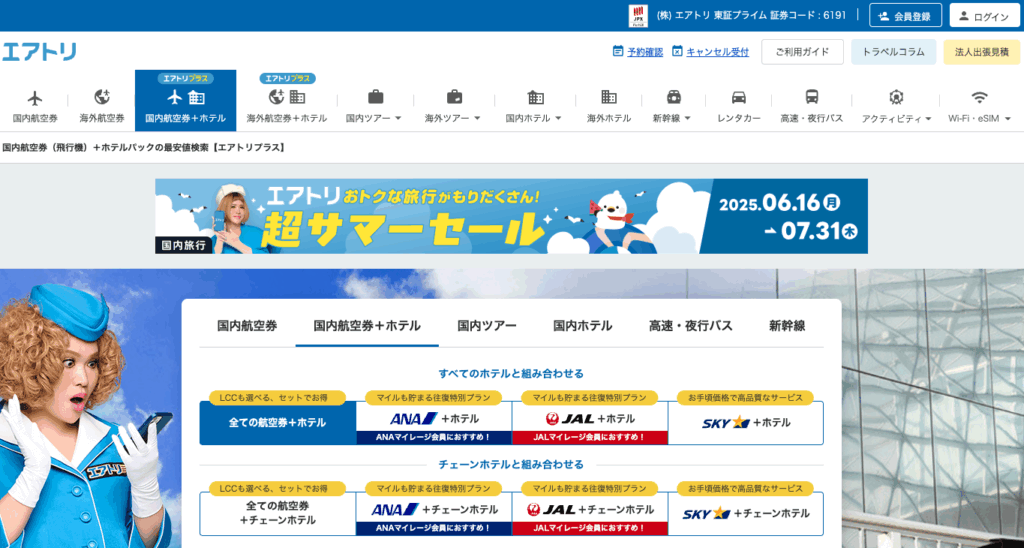1024x548 pixels.
Task: Click the 高速・夜行バス bus icon
Action: tap(812, 97)
